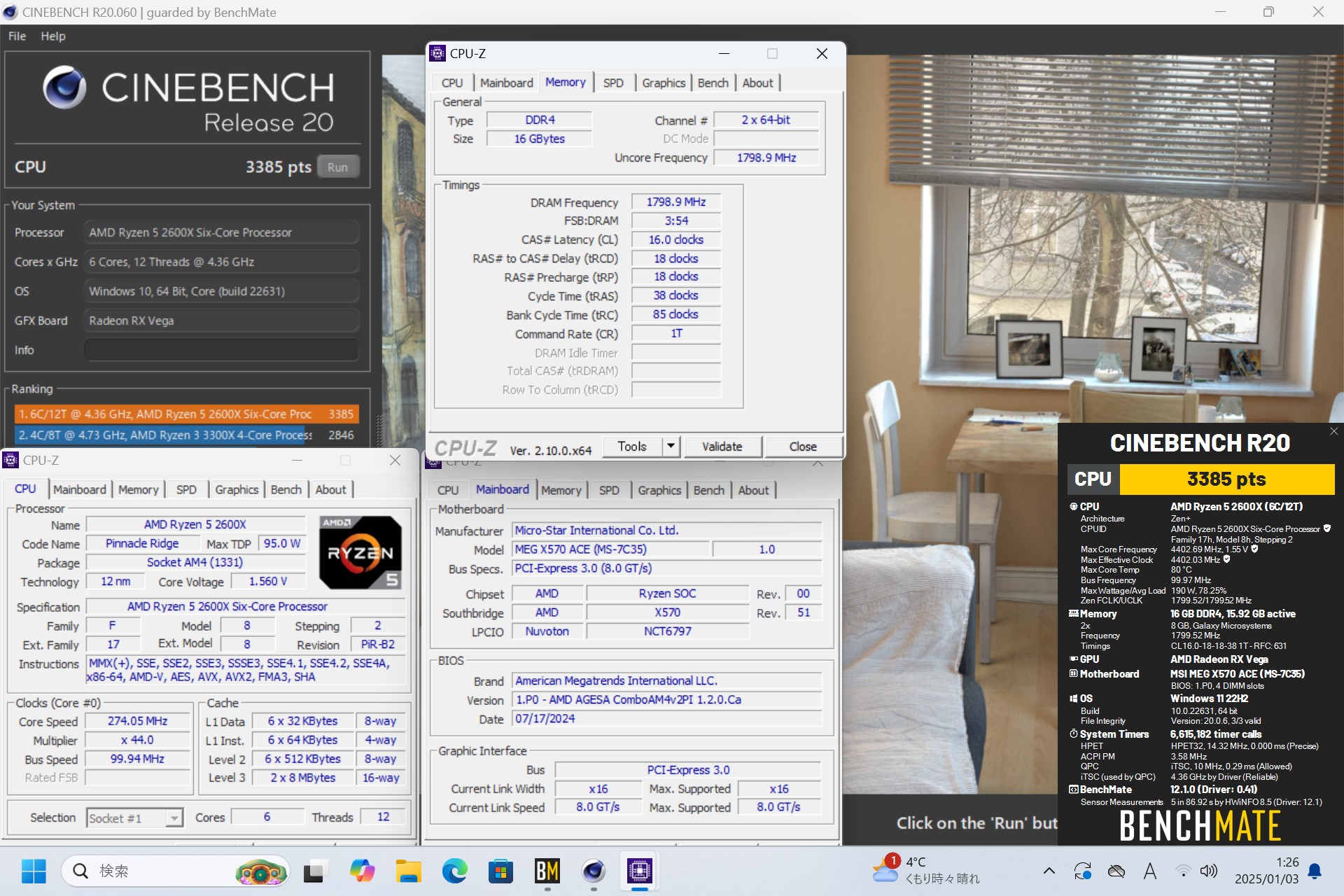The image size is (1344, 896).
Task: Open Socket #1 selection dropdown
Action: tap(174, 818)
